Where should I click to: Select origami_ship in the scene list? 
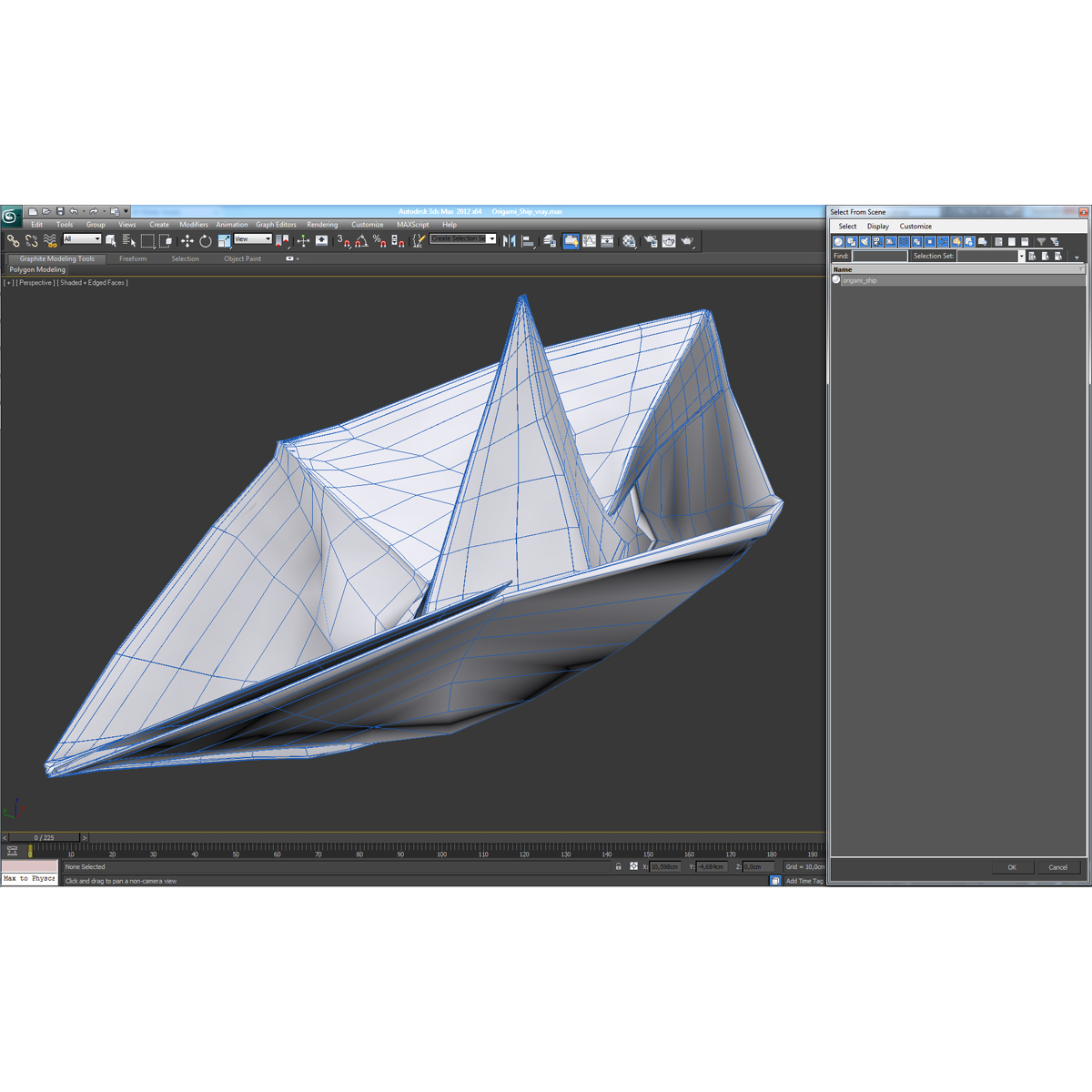pyautogui.click(x=860, y=279)
